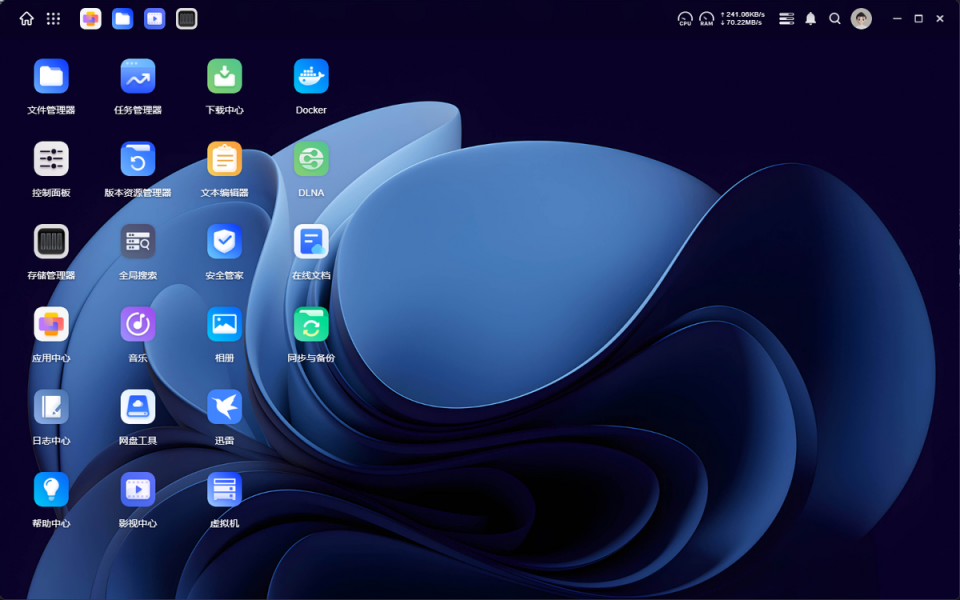Image resolution: width=960 pixels, height=600 pixels.
Task: Open 安全管家 security shield icon
Action: click(224, 242)
